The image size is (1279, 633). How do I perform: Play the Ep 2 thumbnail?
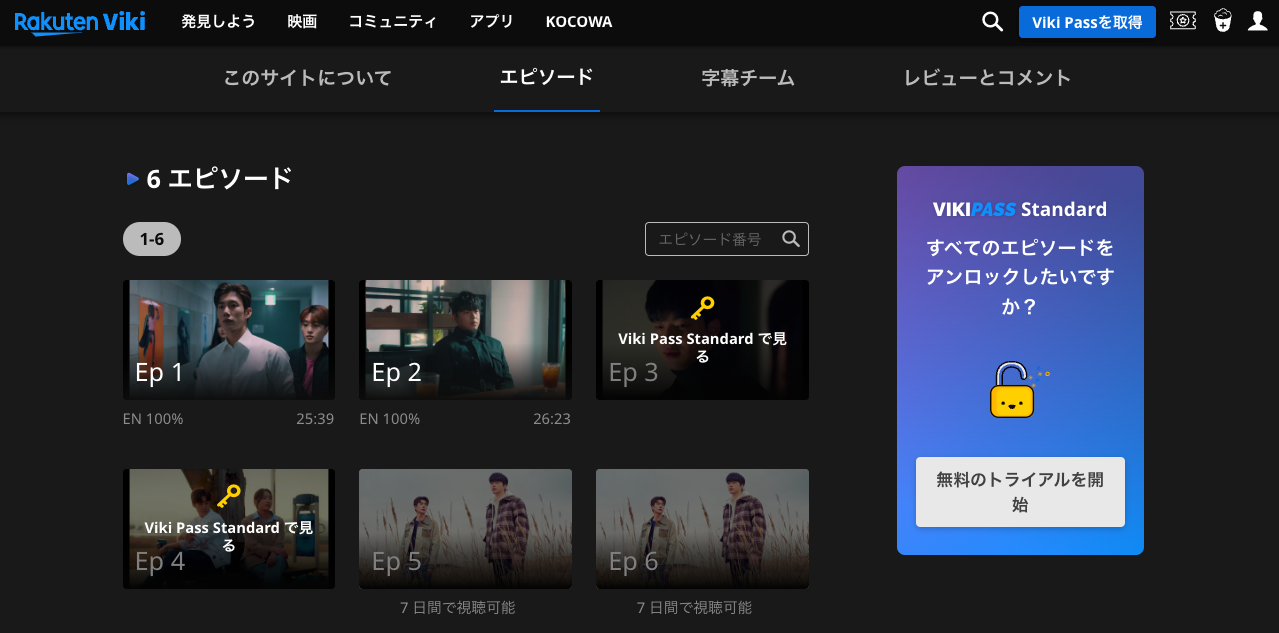465,340
